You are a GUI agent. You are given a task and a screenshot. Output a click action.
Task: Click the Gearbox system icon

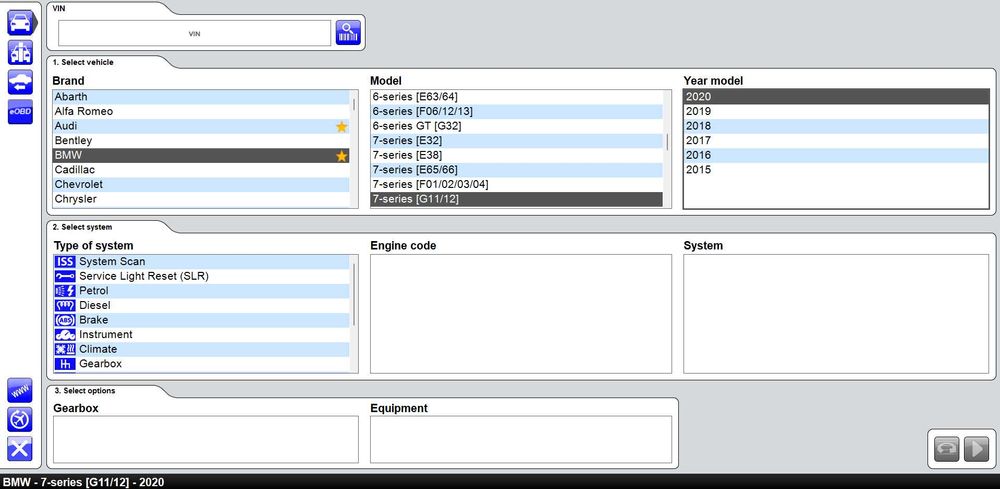(x=65, y=364)
